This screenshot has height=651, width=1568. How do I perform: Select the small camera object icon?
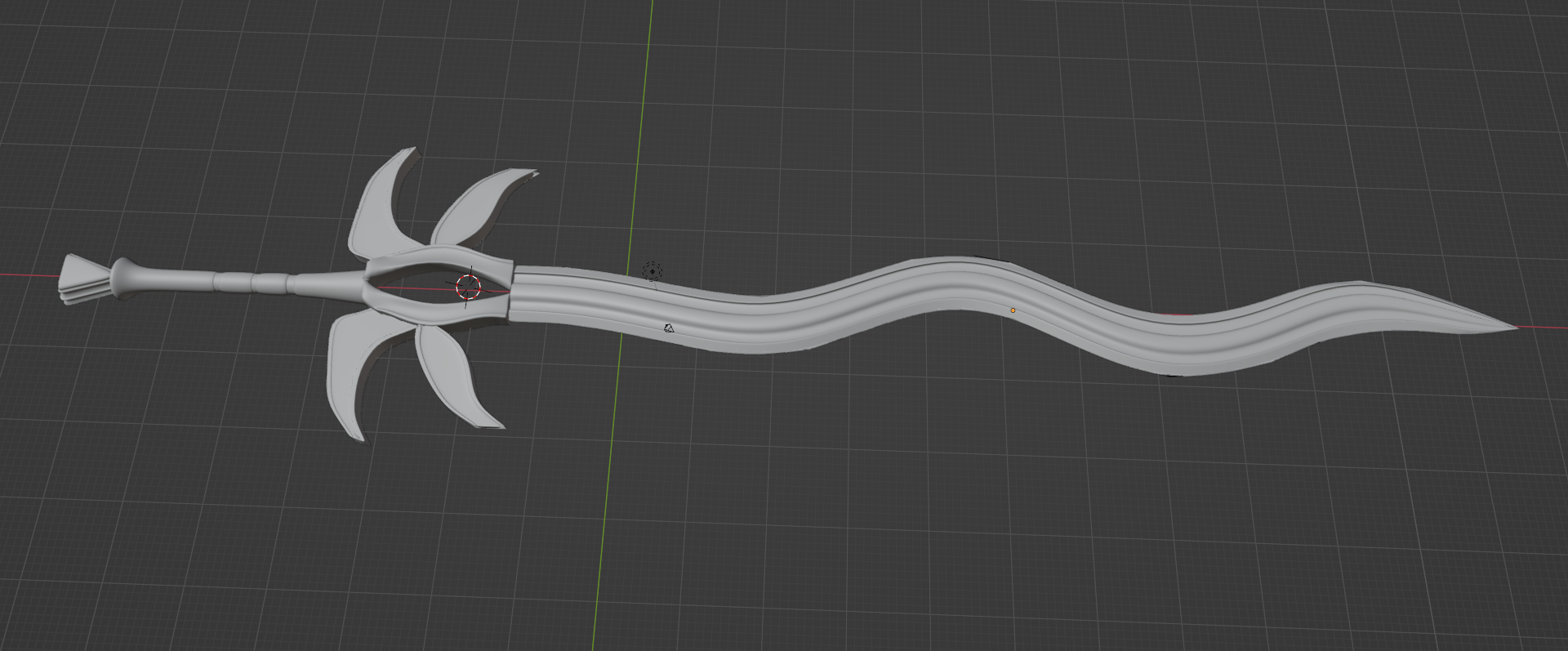[669, 328]
